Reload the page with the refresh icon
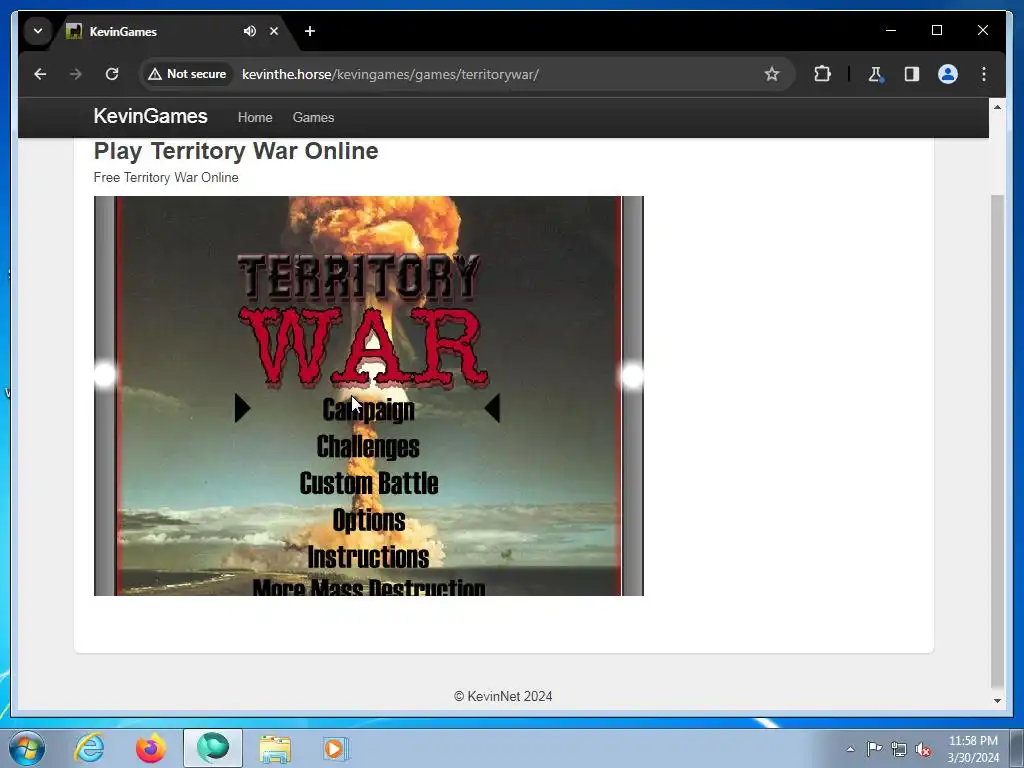The image size is (1024, 768). (112, 74)
